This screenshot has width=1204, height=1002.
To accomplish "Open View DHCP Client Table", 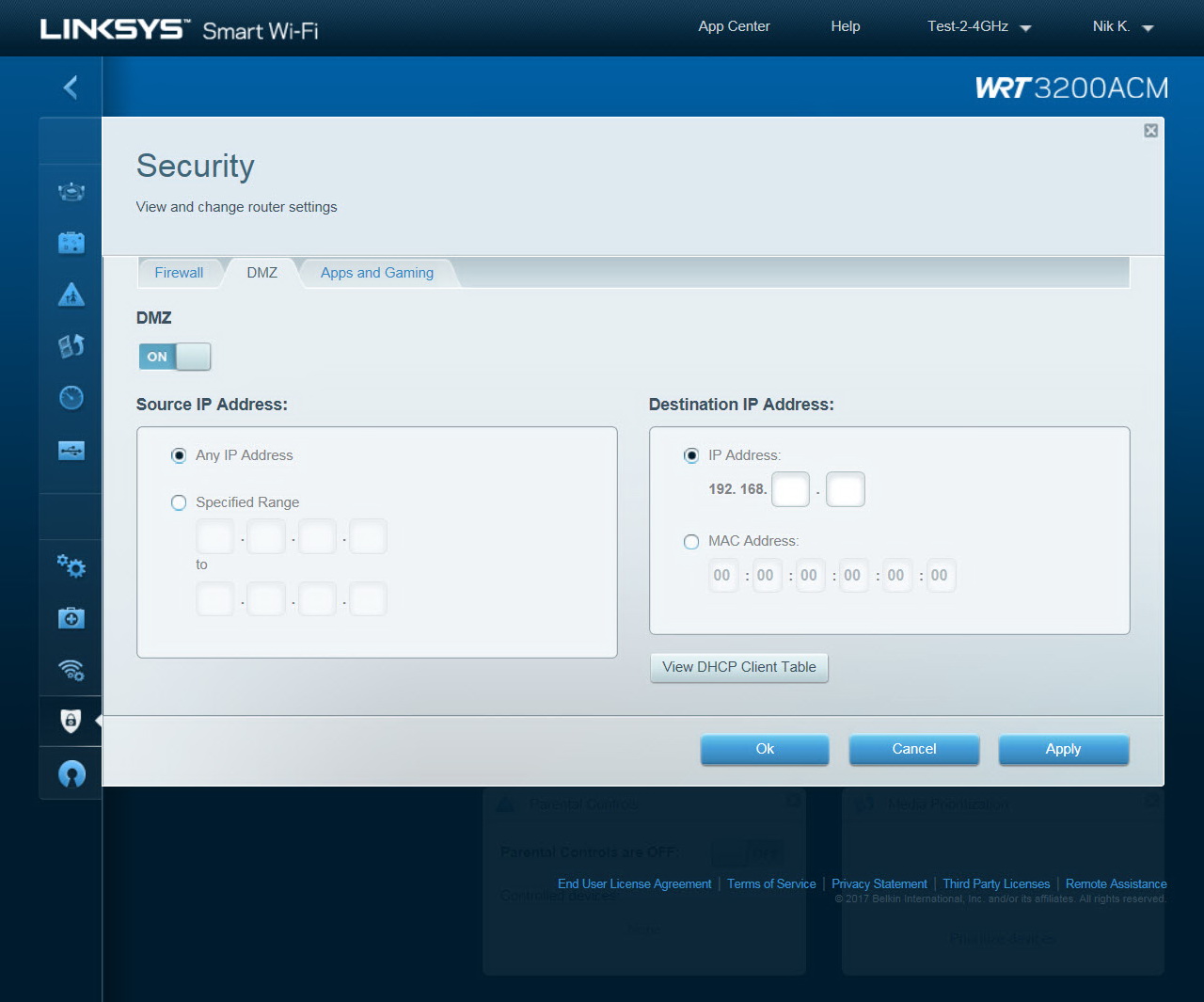I will point(739,667).
